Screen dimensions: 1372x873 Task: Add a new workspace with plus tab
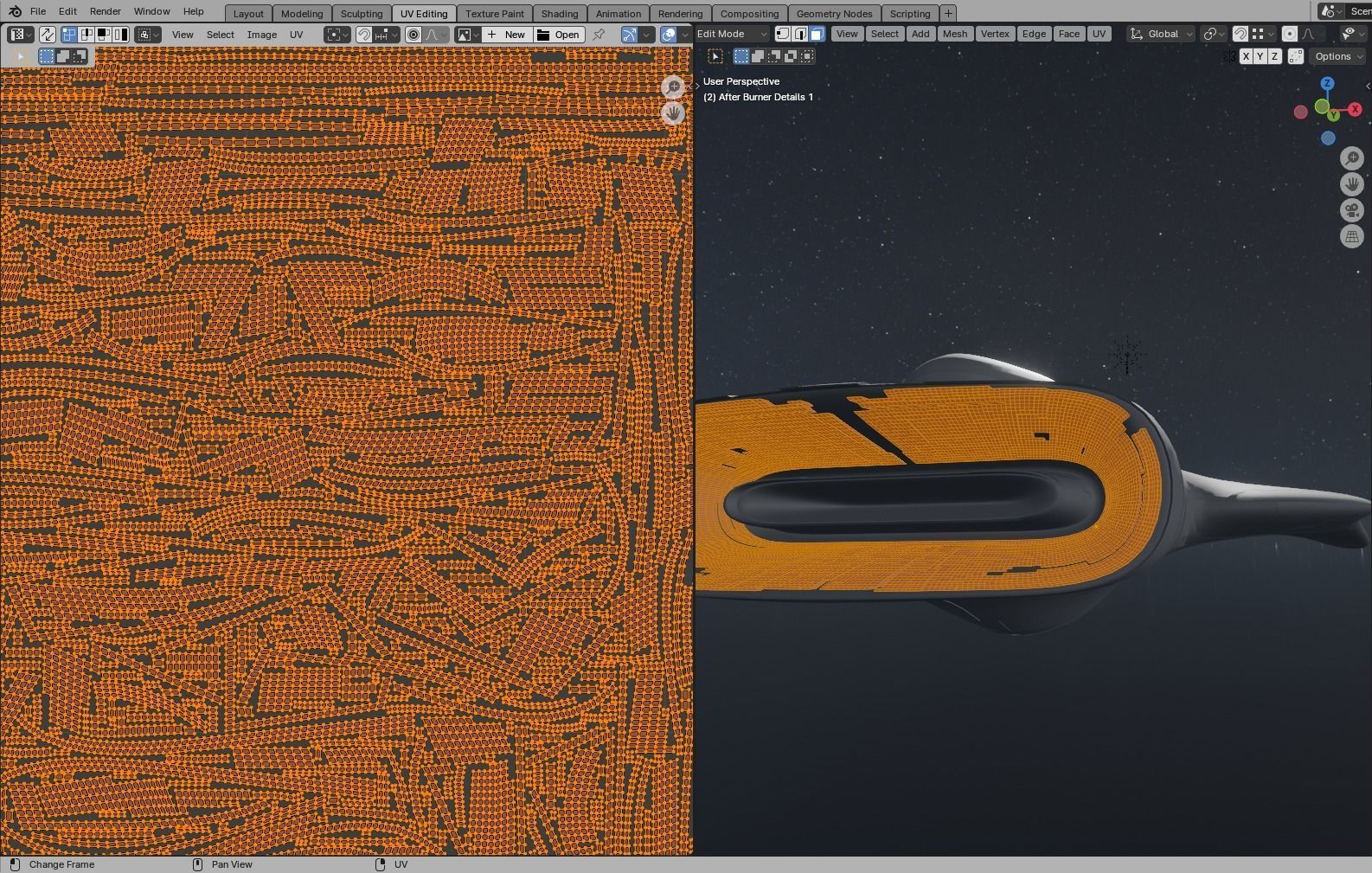(x=948, y=14)
